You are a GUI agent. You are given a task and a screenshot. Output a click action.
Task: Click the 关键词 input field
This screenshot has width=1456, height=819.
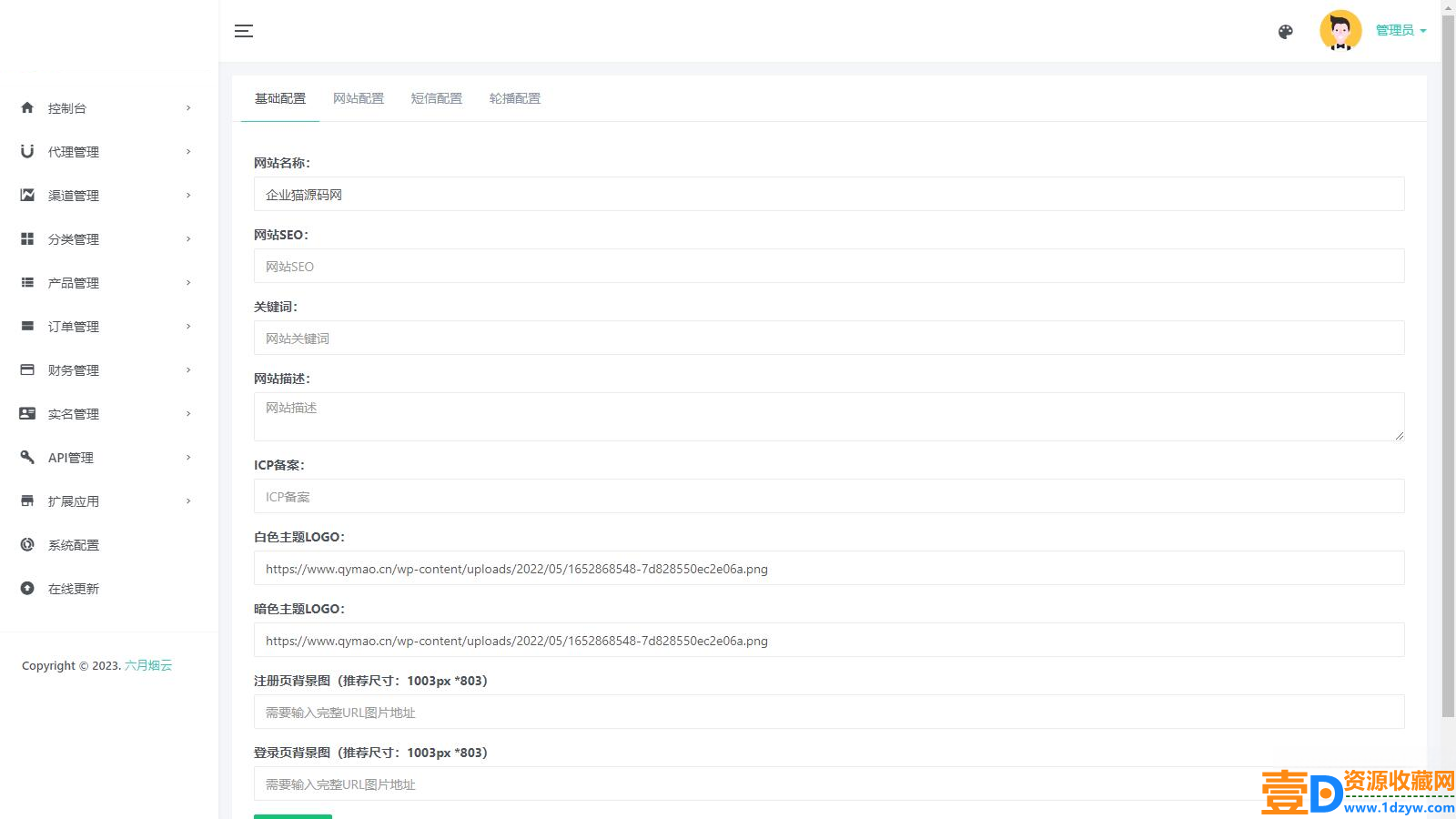829,338
